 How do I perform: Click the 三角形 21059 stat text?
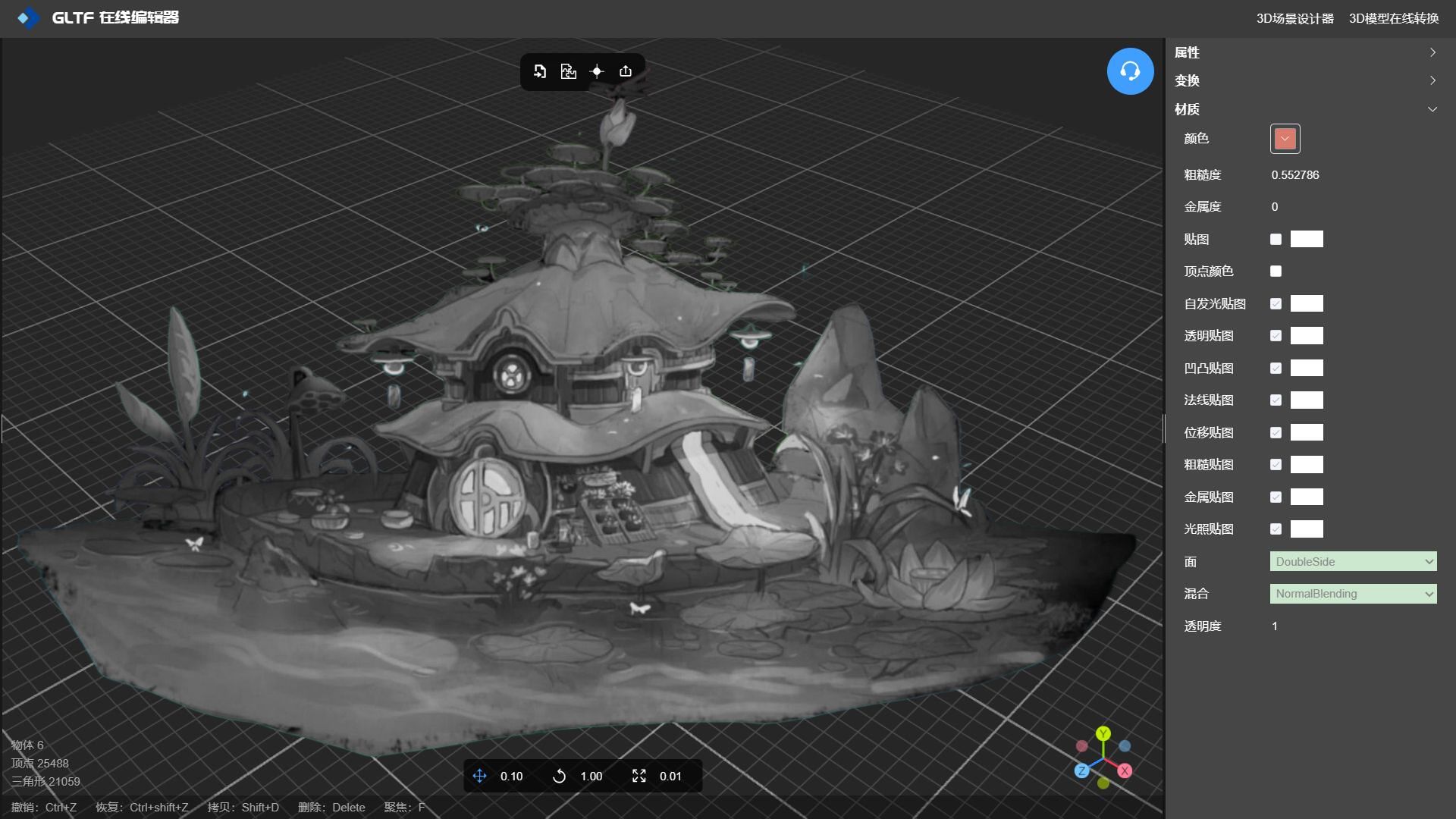click(45, 782)
